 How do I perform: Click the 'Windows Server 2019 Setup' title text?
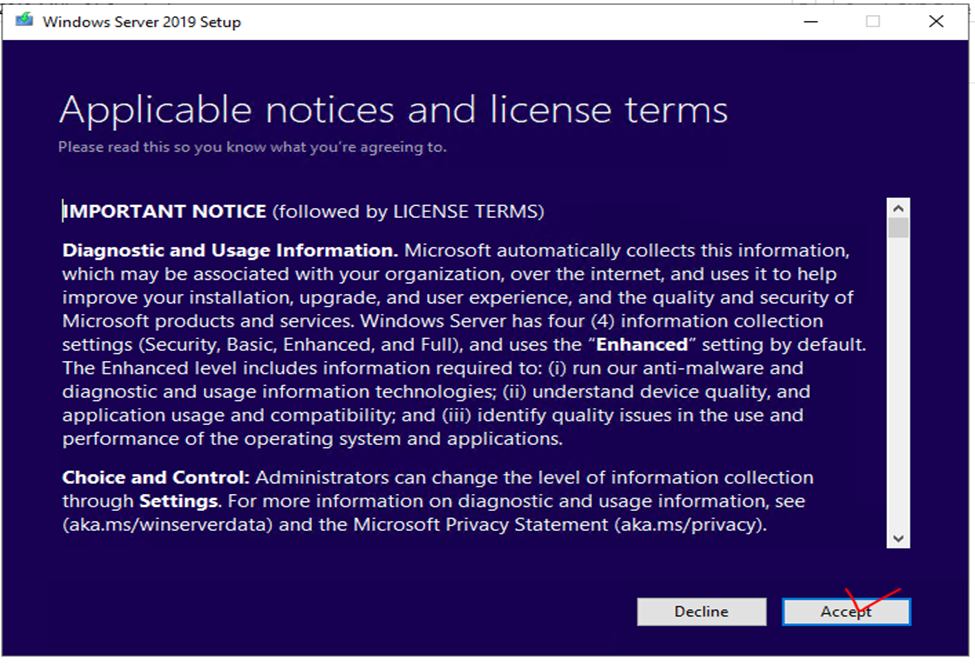point(141,21)
